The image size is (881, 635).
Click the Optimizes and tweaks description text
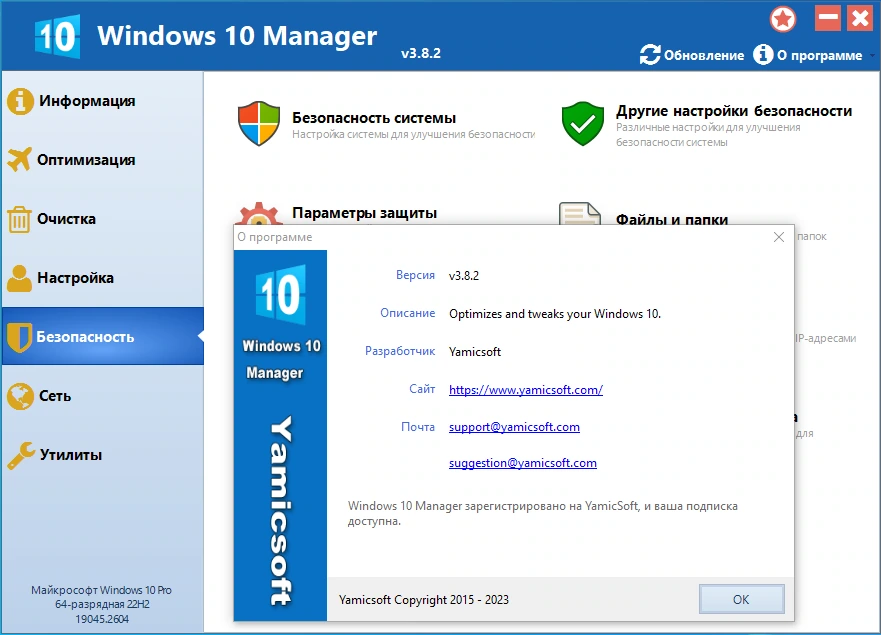555,314
